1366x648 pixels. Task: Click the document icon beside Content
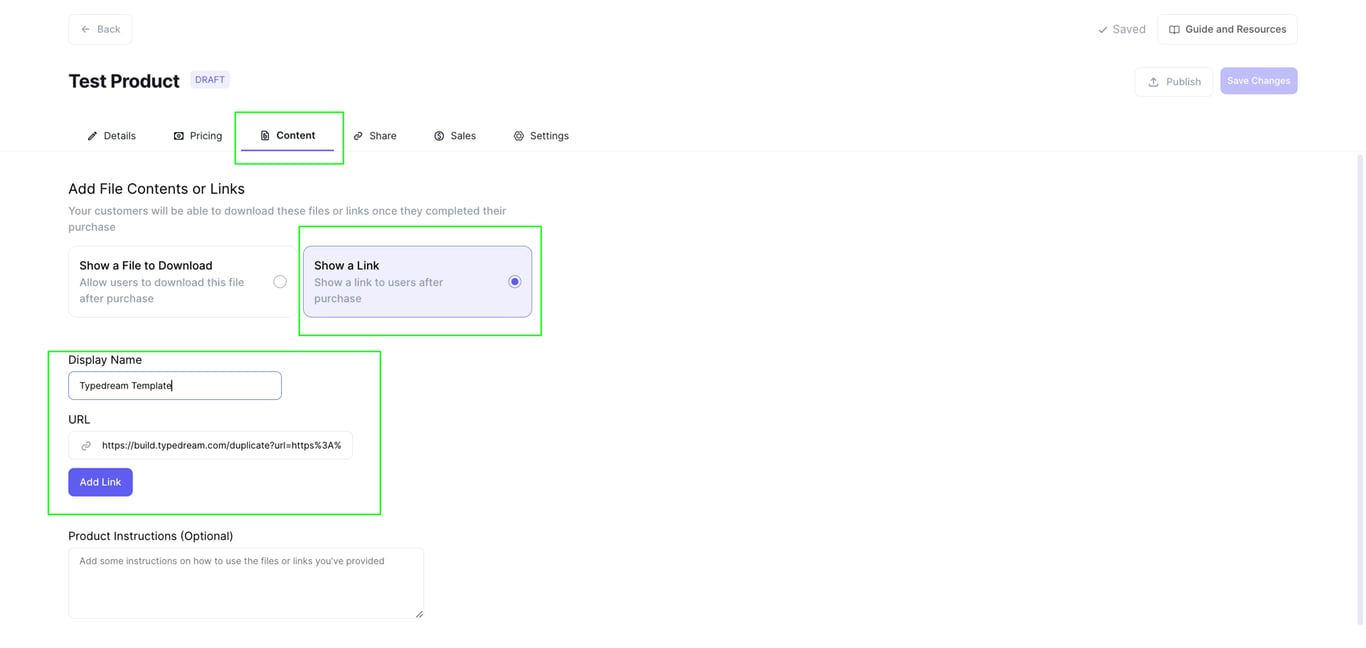(265, 136)
